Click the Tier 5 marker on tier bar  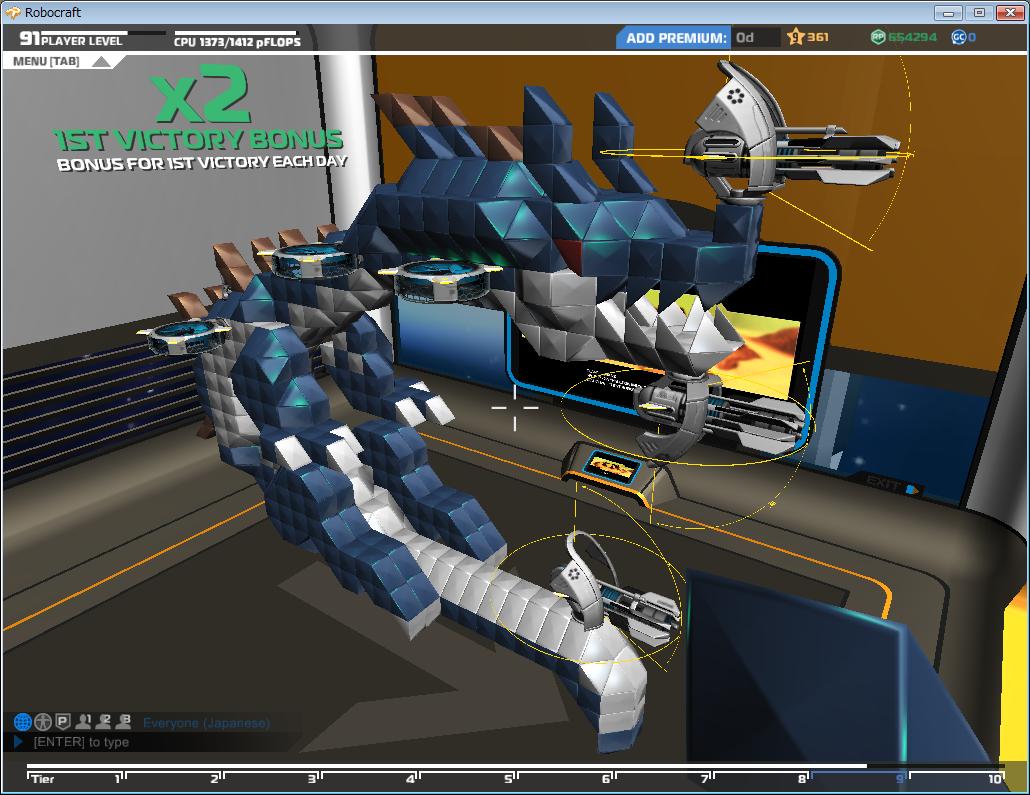[x=508, y=779]
